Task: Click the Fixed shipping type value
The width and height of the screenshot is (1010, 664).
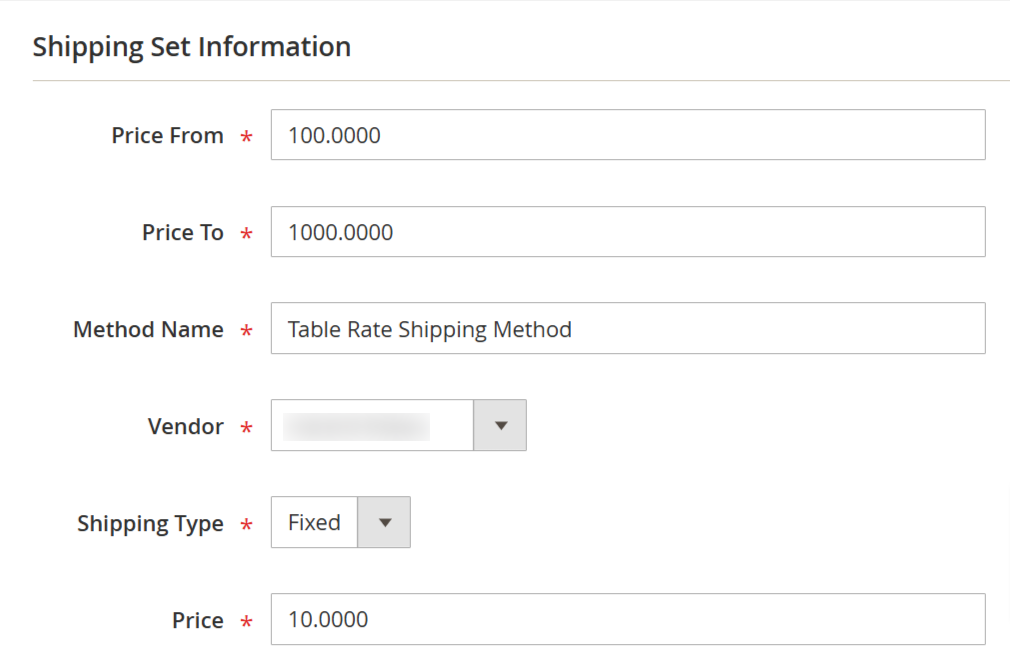Action: 314,523
